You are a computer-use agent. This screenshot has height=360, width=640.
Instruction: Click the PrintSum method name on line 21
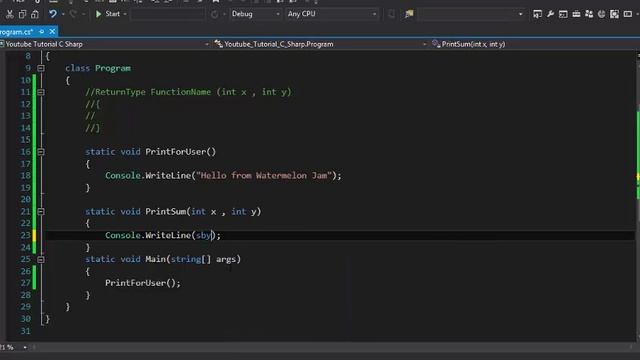pyautogui.click(x=166, y=211)
